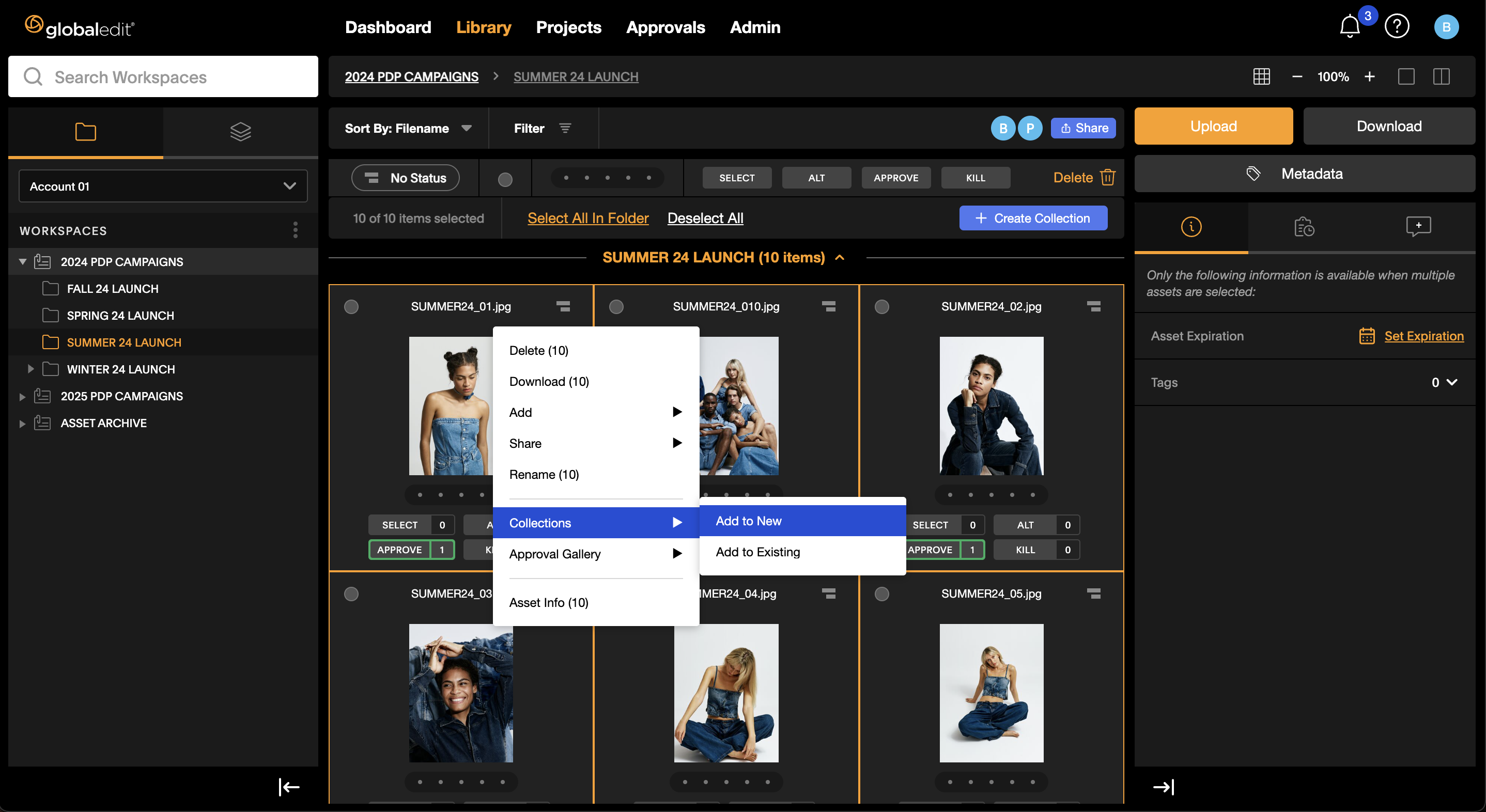1486x812 pixels.
Task: Collapse the right panel arrow
Action: coord(1164,787)
